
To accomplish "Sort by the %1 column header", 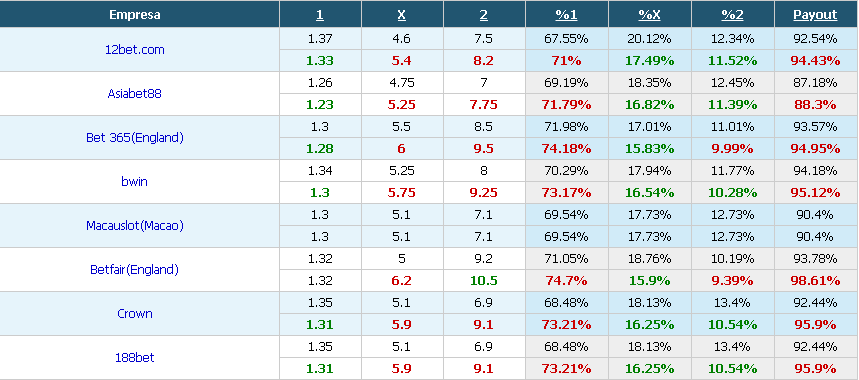I will (x=566, y=15).
